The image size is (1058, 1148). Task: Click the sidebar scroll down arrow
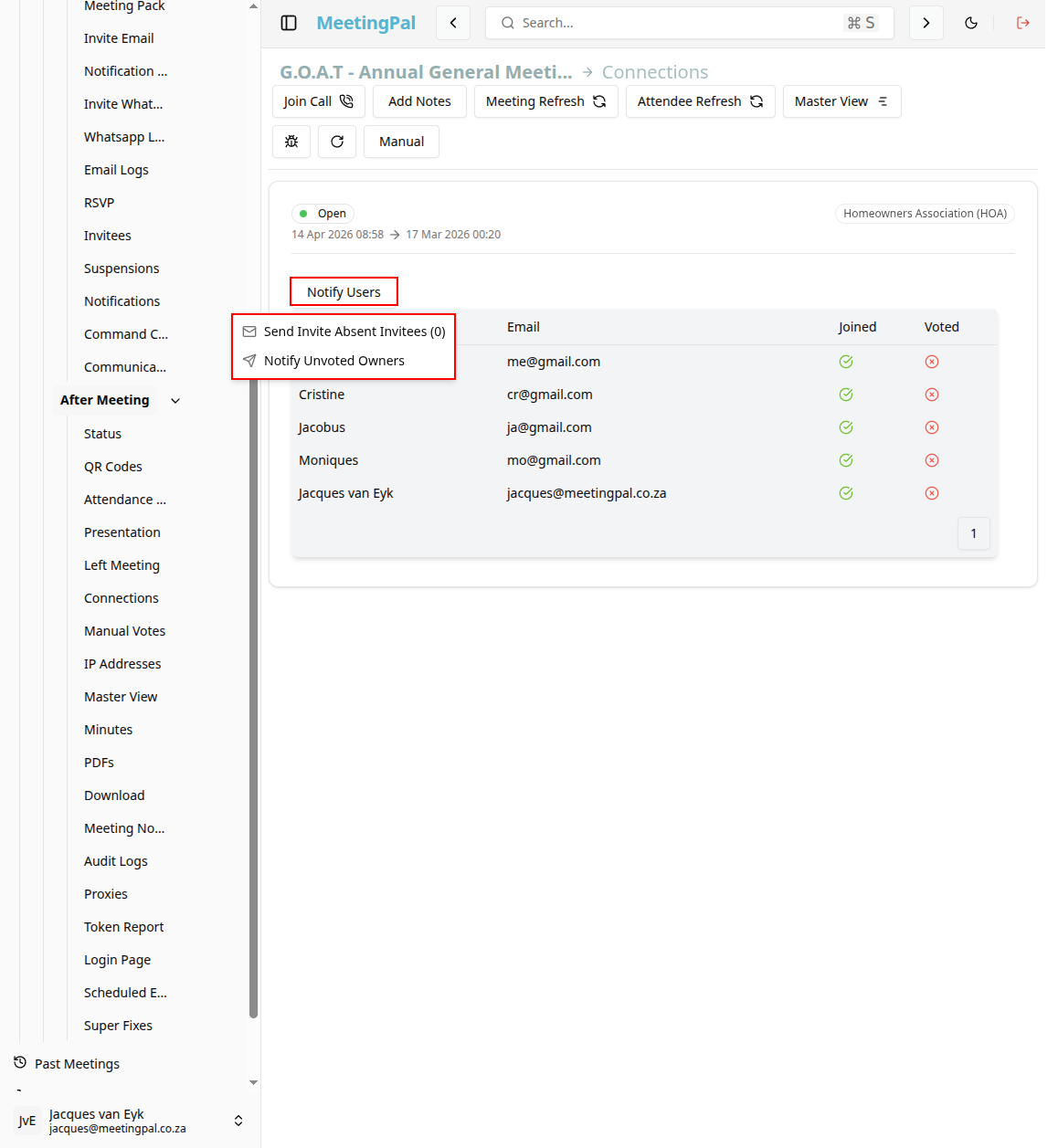tap(253, 1082)
